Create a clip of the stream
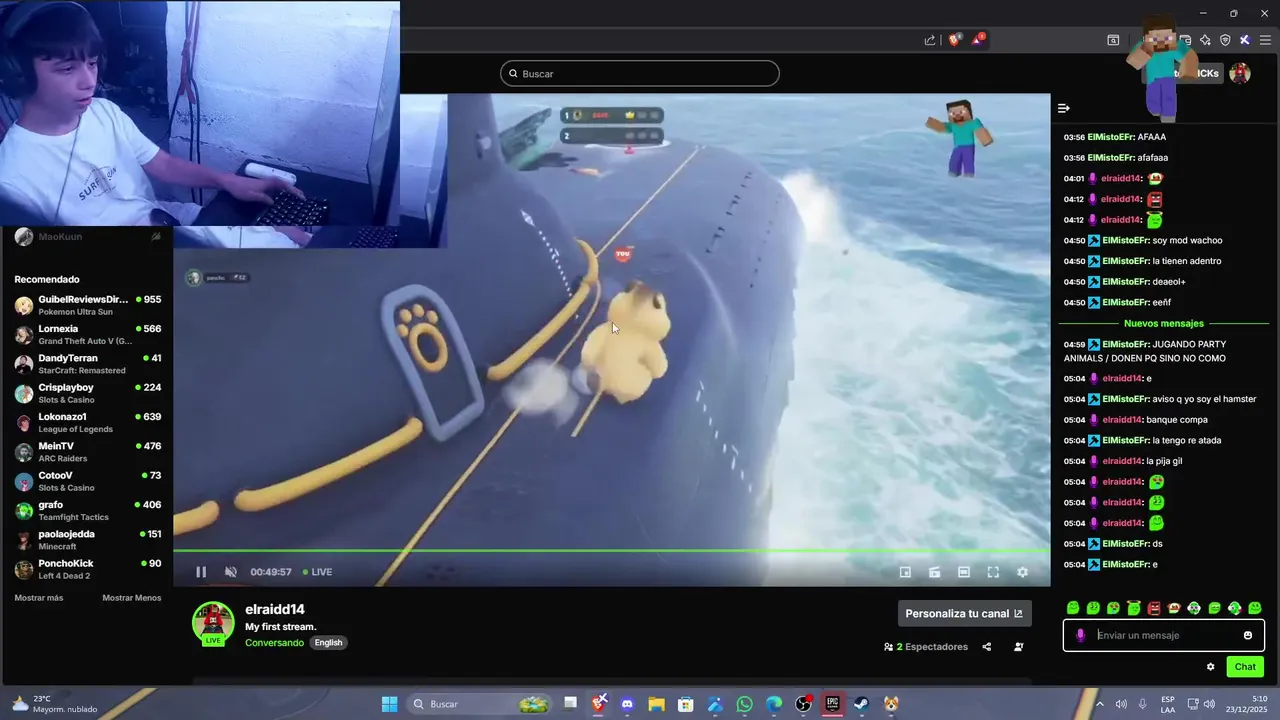This screenshot has width=1280, height=720. 934,572
